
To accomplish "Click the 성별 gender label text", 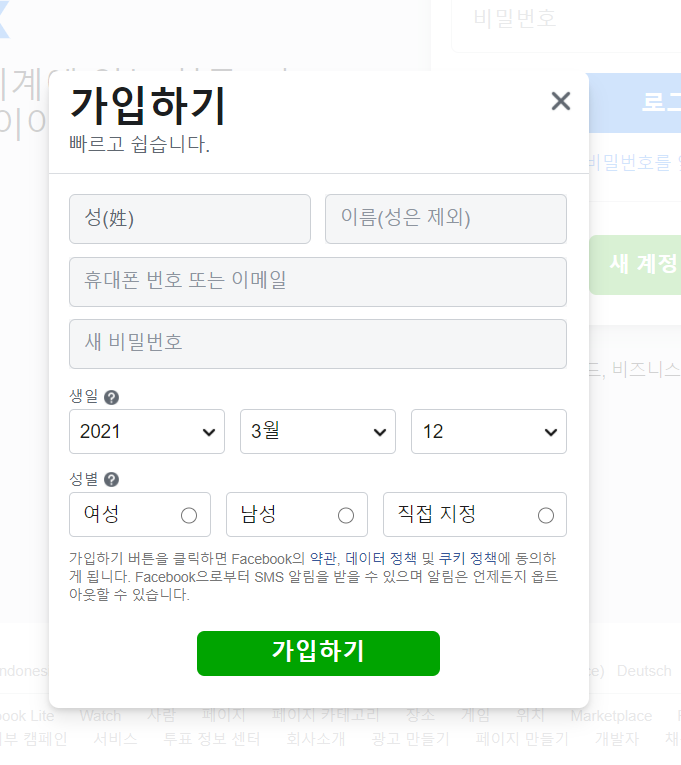I will (x=84, y=479).
